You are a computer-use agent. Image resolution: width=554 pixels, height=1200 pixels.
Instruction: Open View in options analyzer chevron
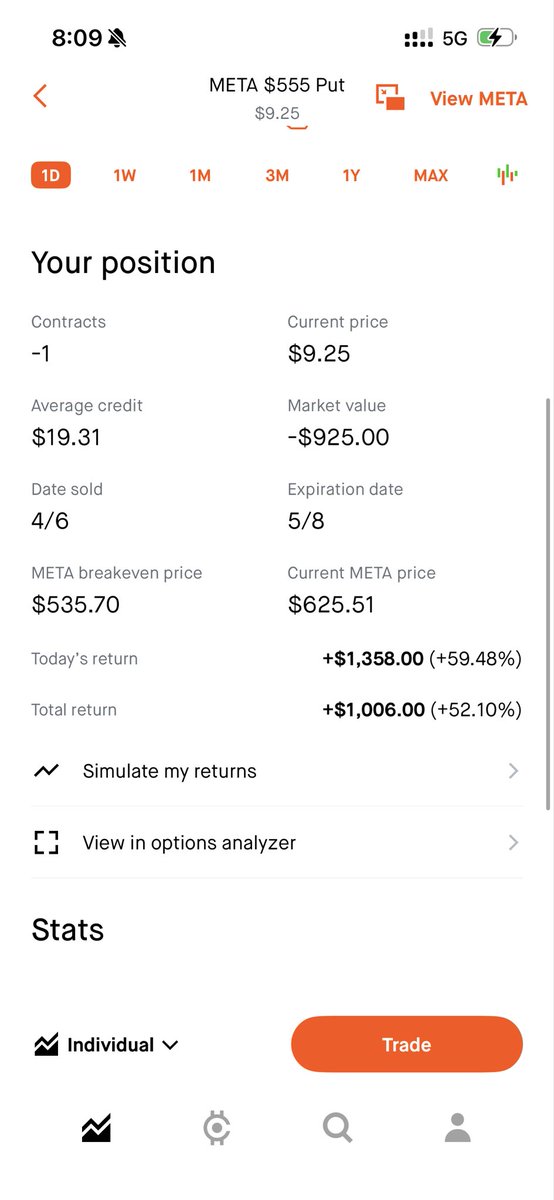[513, 843]
